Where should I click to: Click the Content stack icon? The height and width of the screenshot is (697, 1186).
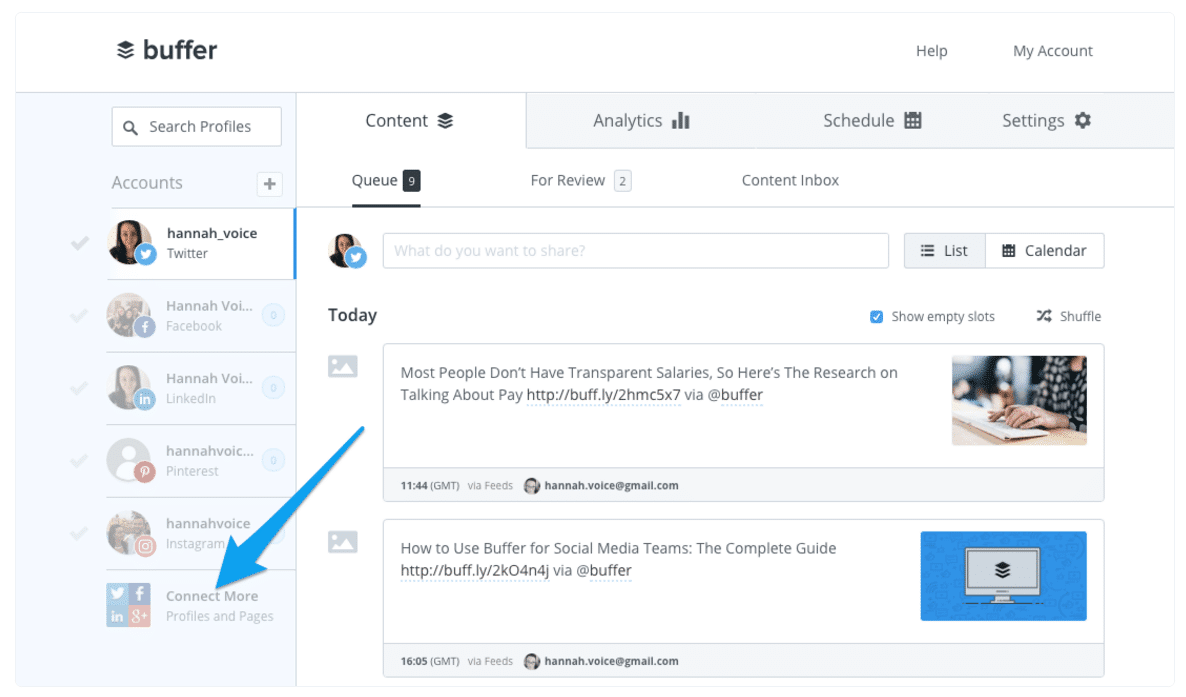446,120
